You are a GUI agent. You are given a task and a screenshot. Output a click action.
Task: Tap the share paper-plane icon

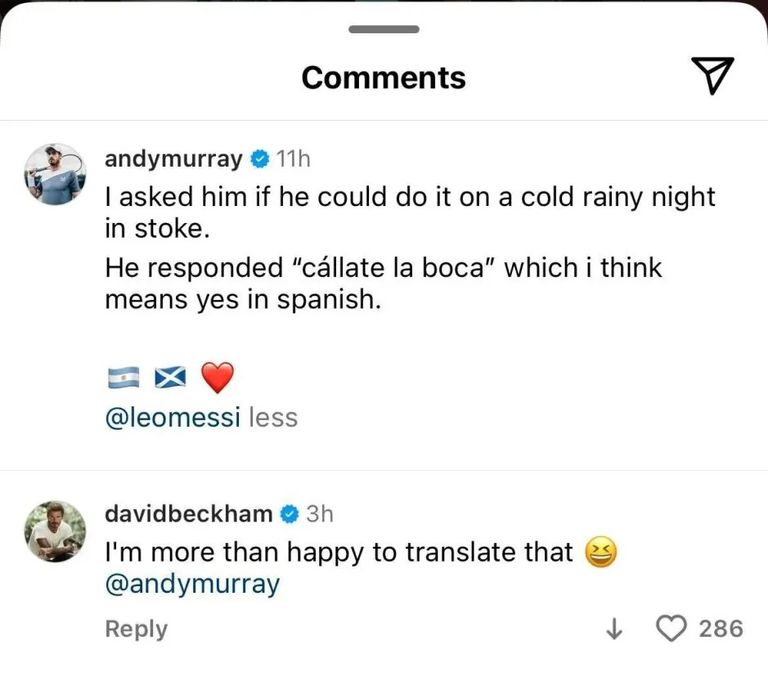tap(713, 76)
